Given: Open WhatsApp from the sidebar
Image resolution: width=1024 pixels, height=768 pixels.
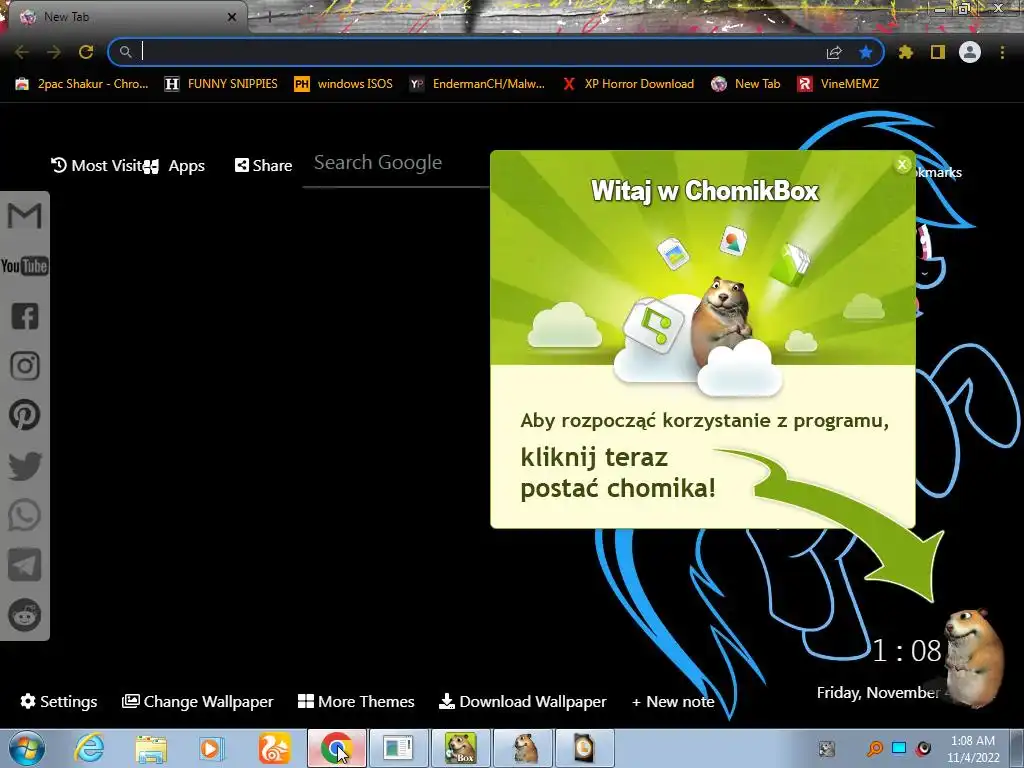Looking at the screenshot, I should [25, 515].
